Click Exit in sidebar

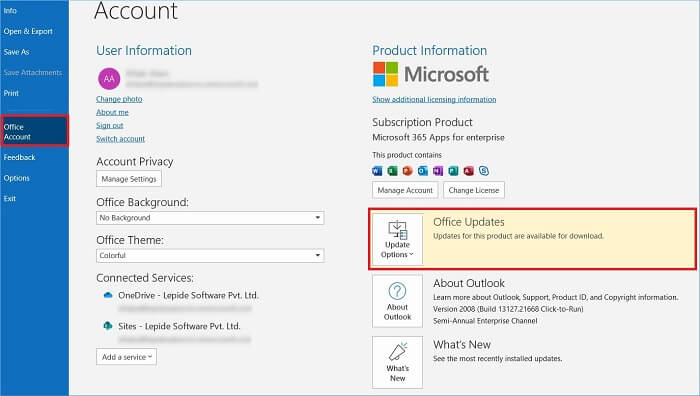click(10, 198)
